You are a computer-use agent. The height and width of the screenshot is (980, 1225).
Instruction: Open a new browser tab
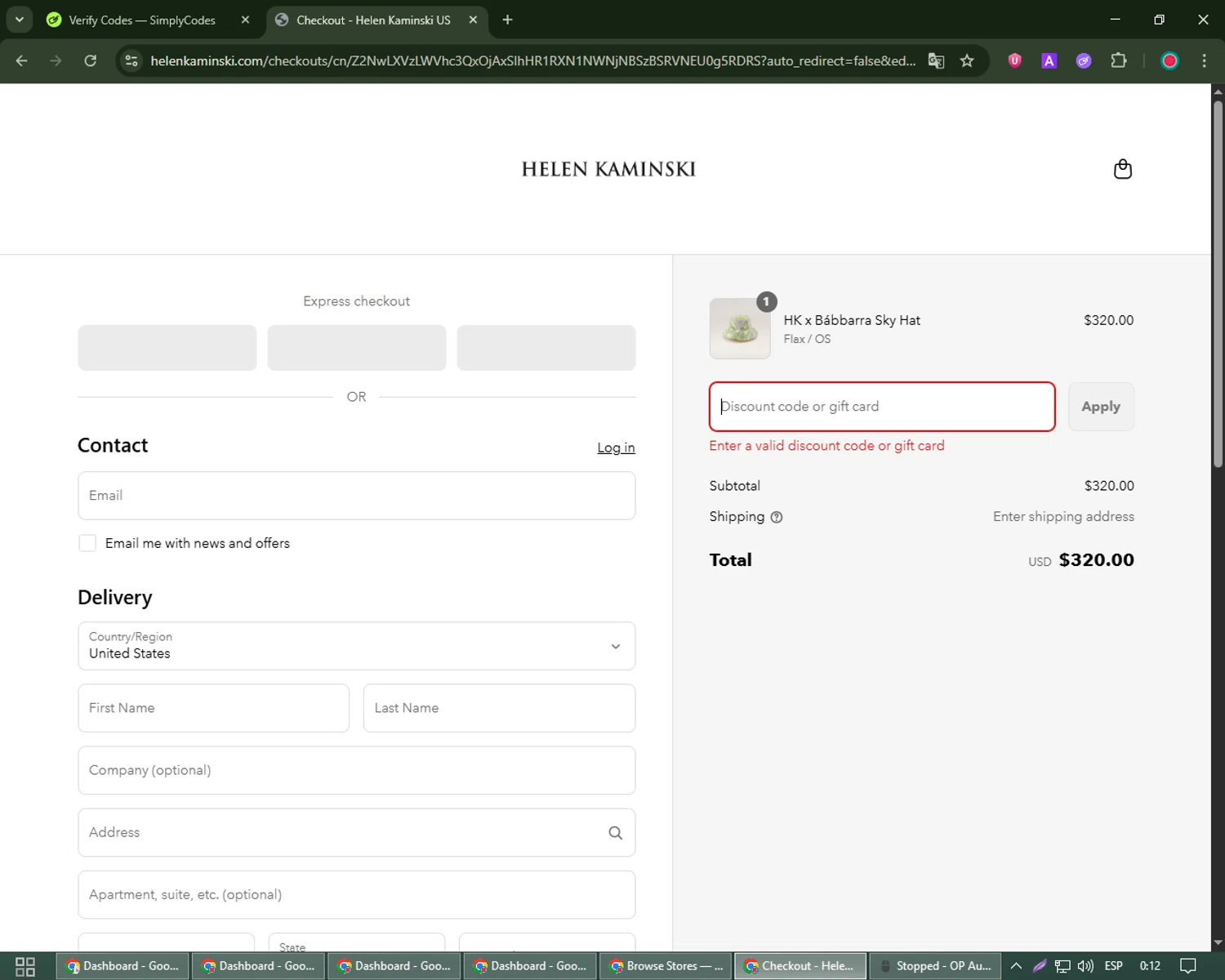coord(507,20)
